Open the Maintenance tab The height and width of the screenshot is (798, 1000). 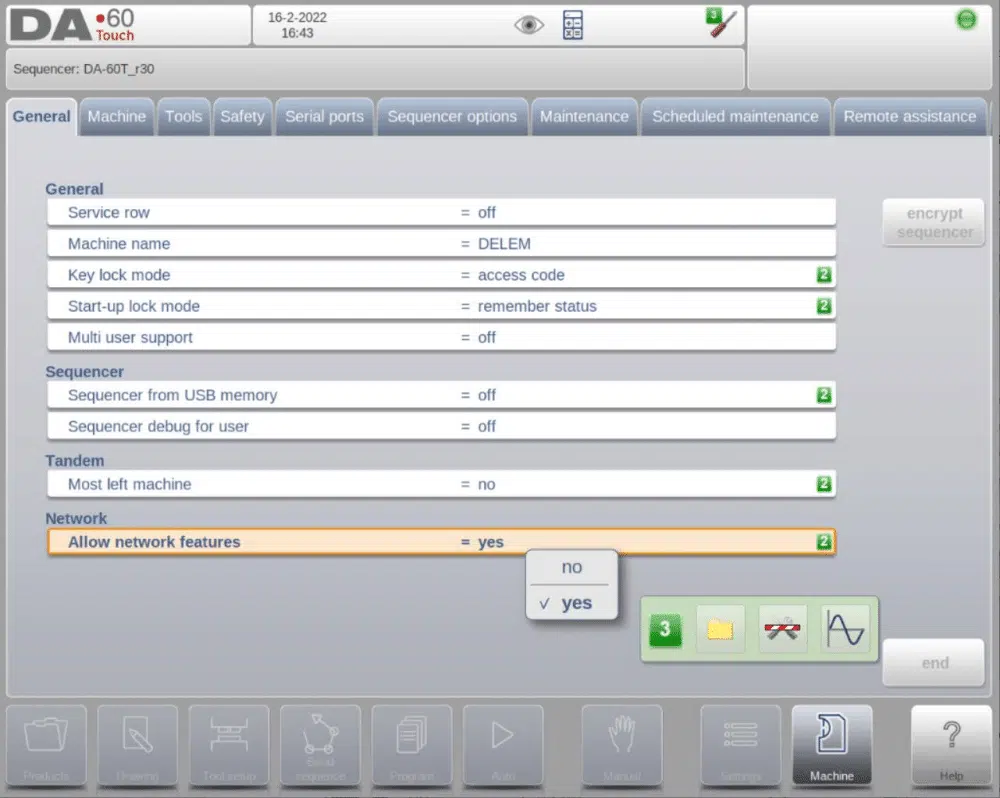pos(584,117)
